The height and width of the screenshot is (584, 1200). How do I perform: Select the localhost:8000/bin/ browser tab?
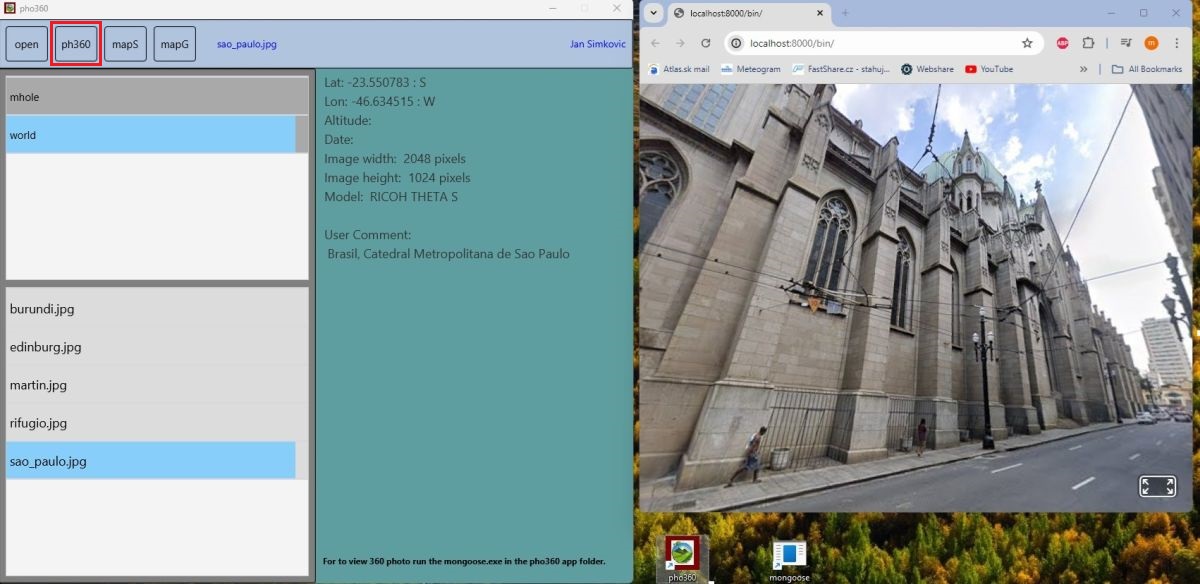(749, 13)
